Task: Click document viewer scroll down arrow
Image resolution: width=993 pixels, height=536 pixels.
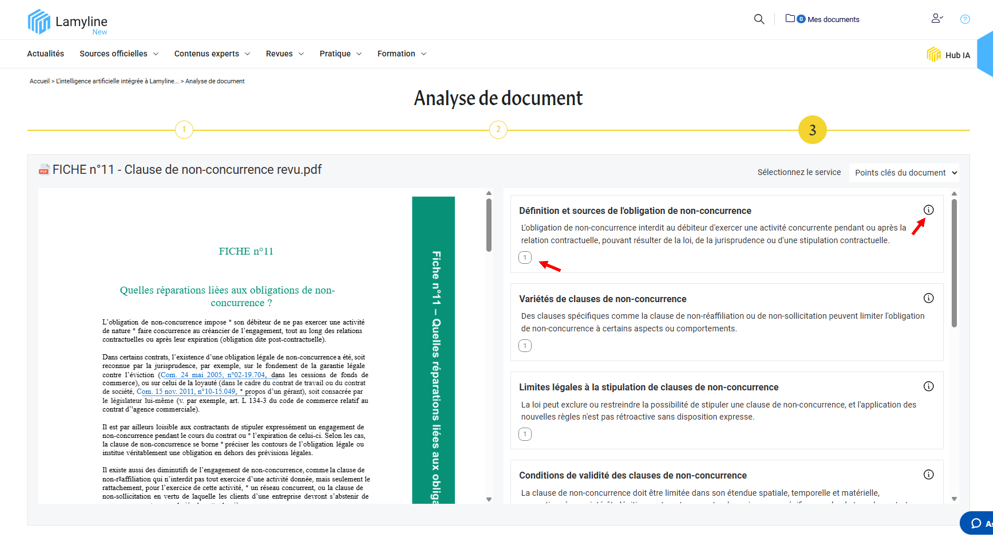Action: click(x=488, y=499)
